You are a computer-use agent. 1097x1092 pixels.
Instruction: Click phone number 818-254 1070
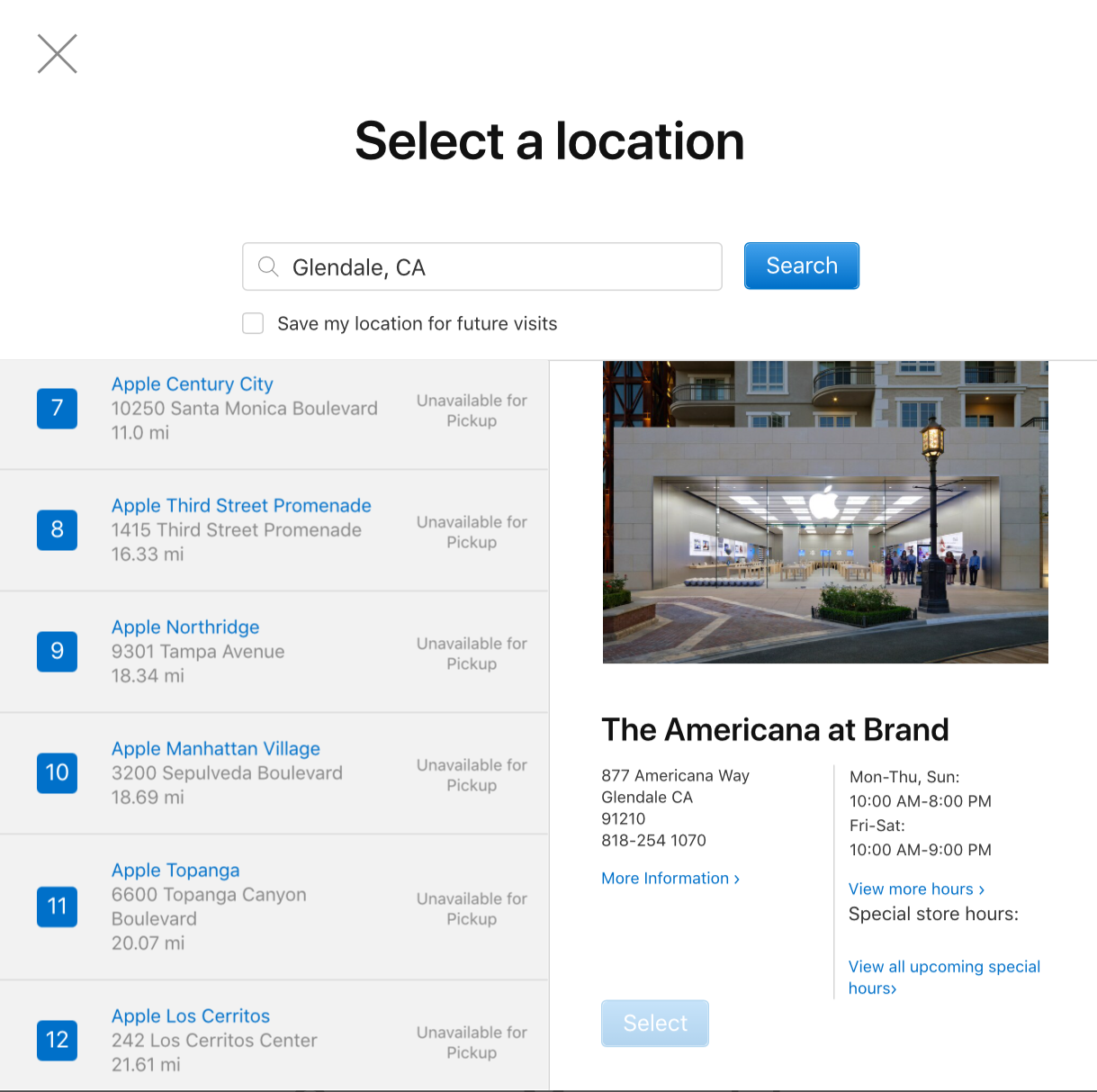coord(653,841)
